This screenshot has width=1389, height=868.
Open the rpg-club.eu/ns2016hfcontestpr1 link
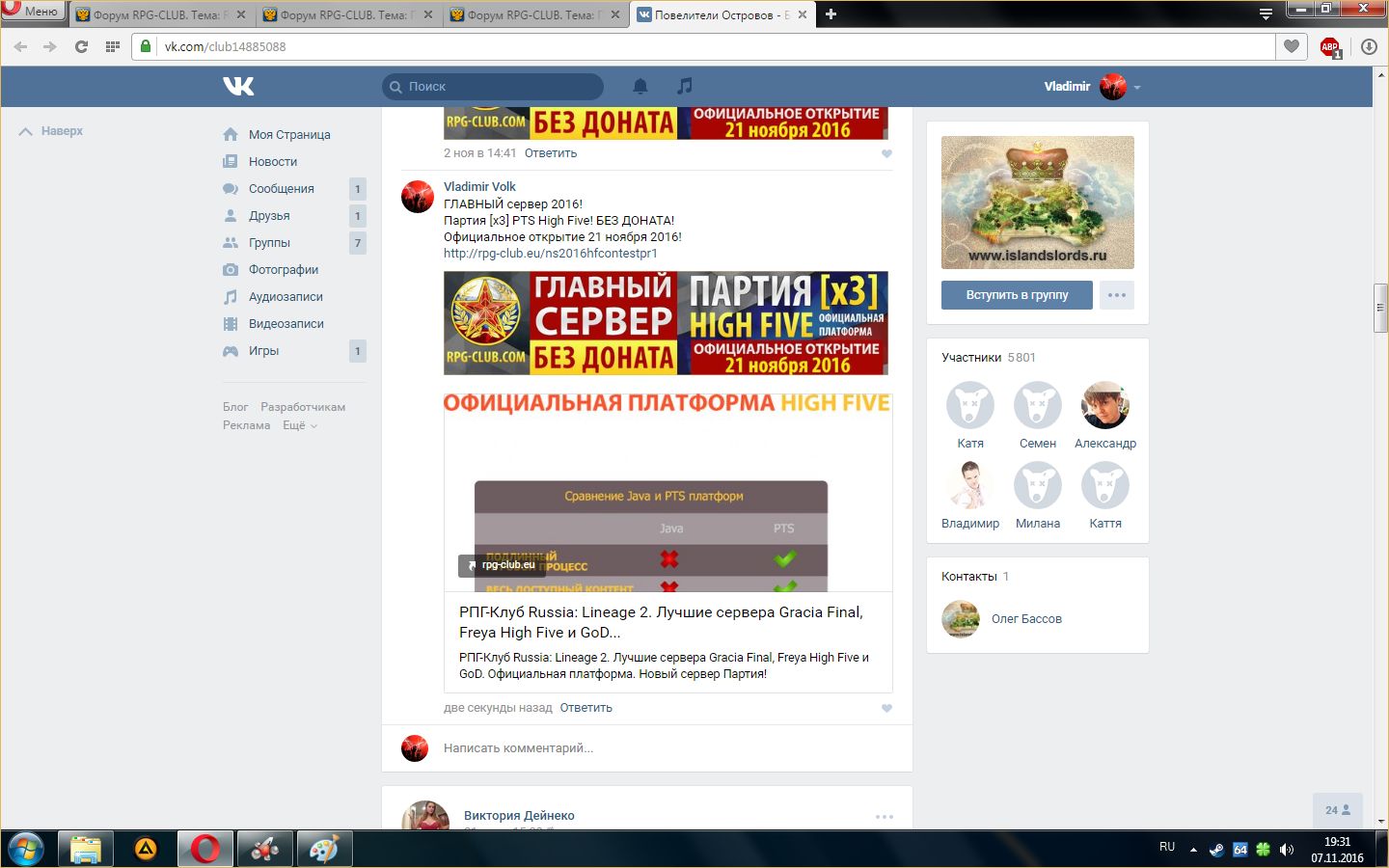coord(550,254)
